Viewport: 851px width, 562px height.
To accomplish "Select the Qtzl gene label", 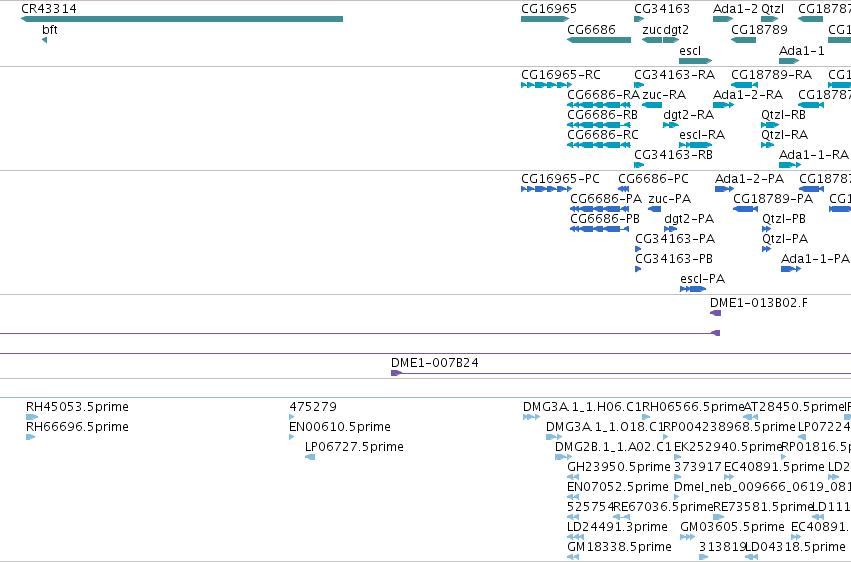I will (x=772, y=9).
